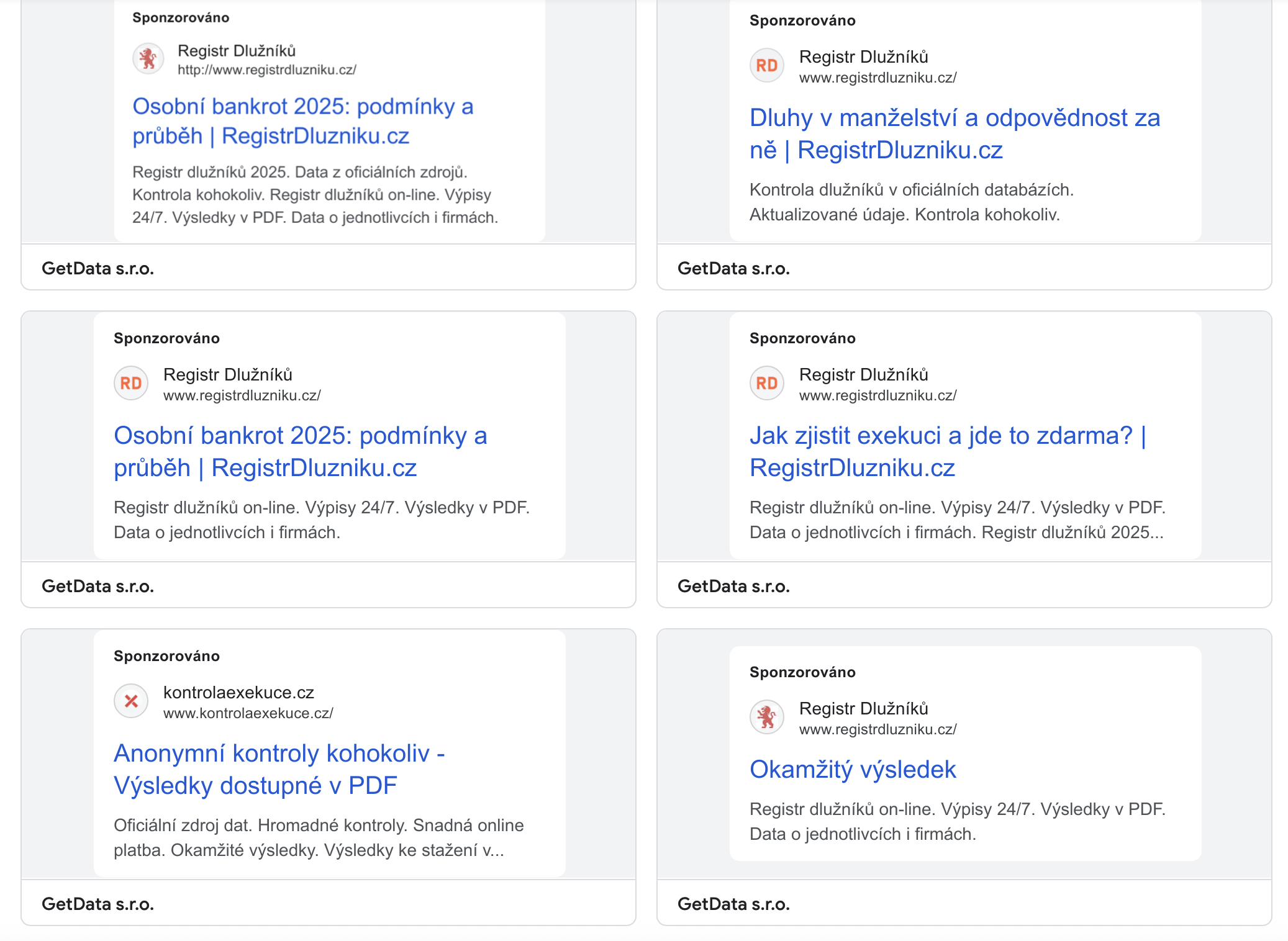This screenshot has width=1288, height=941.
Task: Open the Okamžitý výsledek headline link
Action: point(853,770)
